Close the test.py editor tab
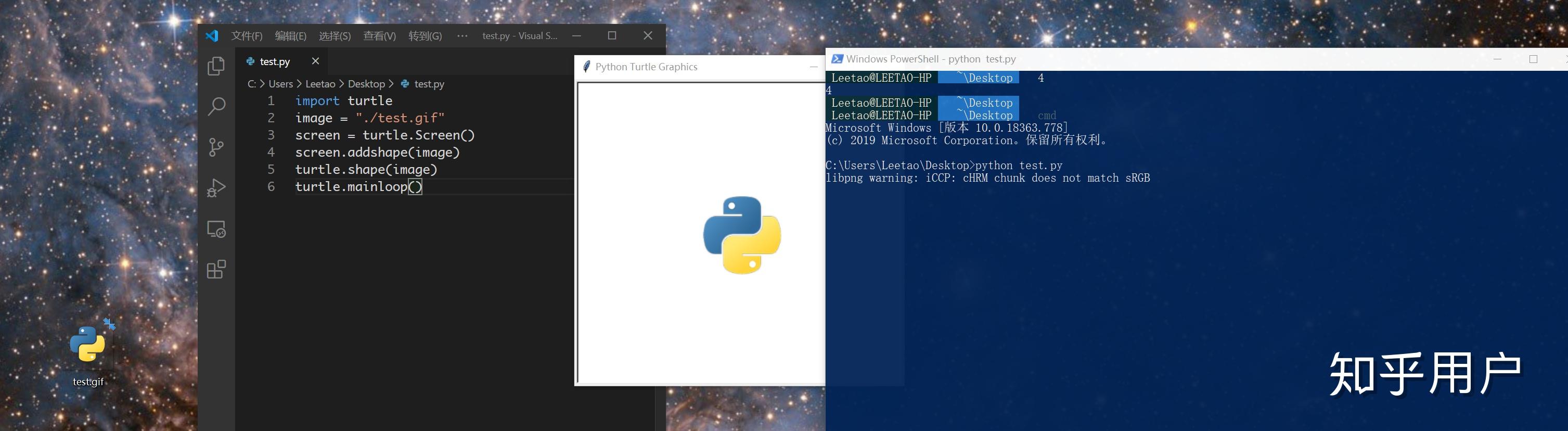The width and height of the screenshot is (1568, 431). (x=315, y=61)
